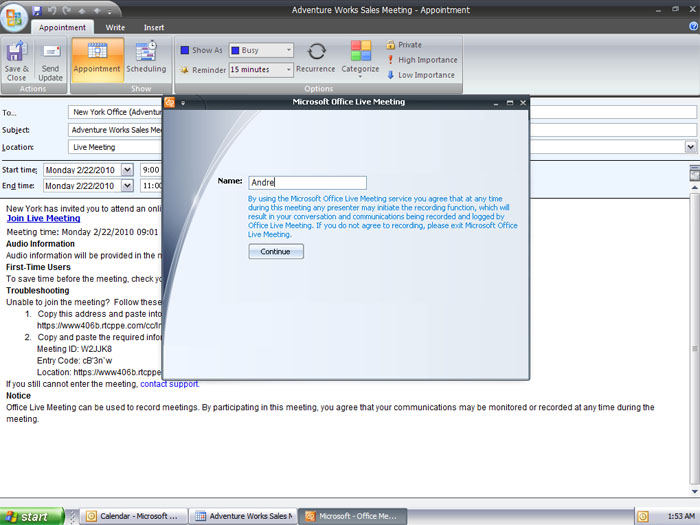Save using quick access floppy icon
Image resolution: width=700 pixels, height=525 pixels.
click(x=36, y=10)
